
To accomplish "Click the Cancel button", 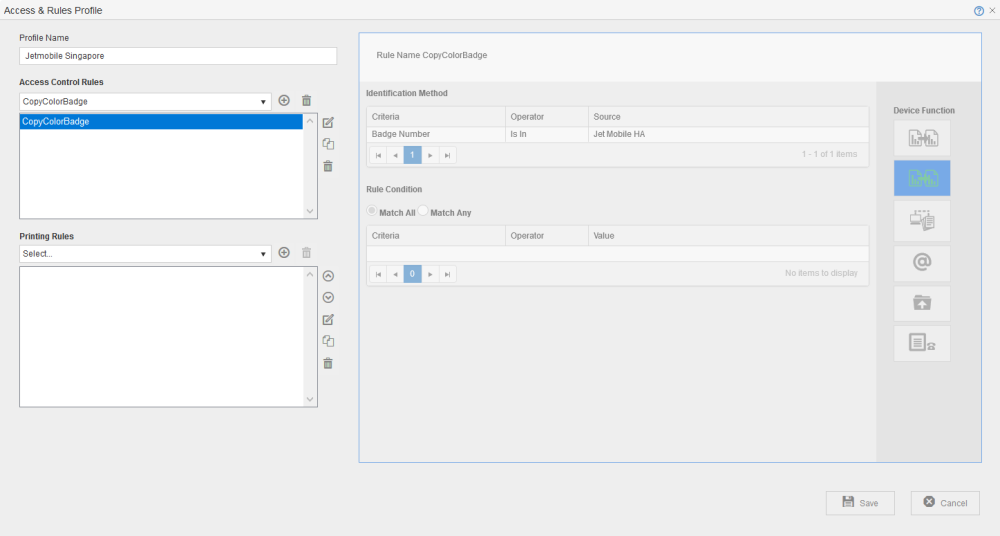I will [x=945, y=503].
